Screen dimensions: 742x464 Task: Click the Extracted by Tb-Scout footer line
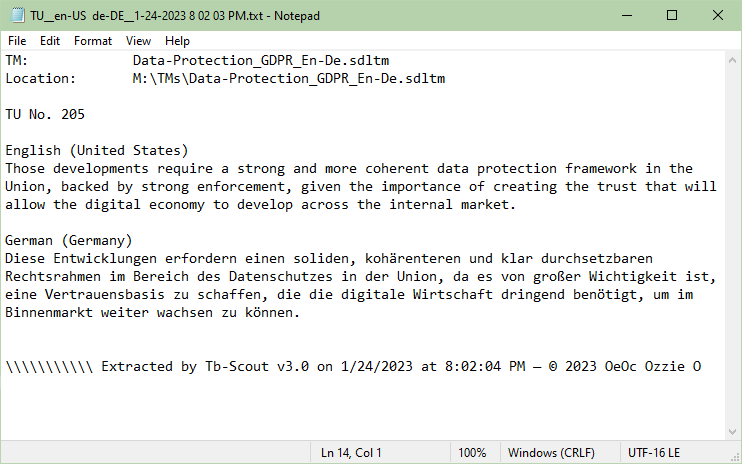tap(353, 367)
